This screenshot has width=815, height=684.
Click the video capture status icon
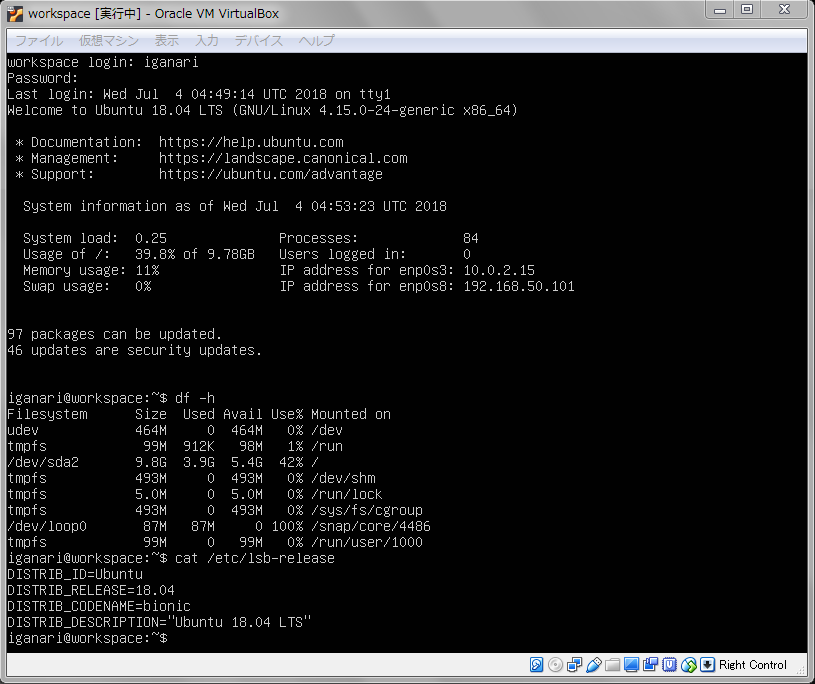pyautogui.click(x=650, y=665)
